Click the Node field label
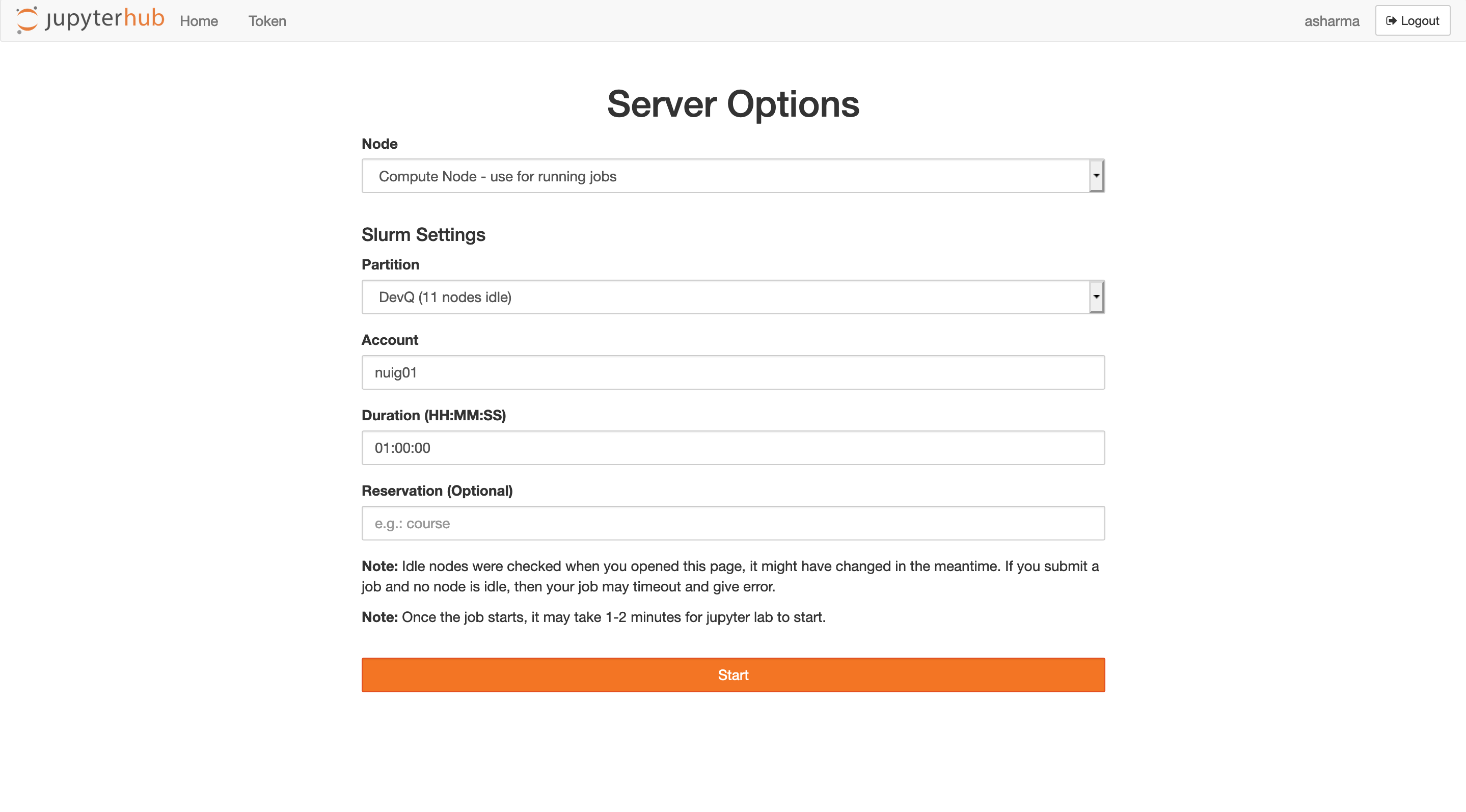1466x812 pixels. [379, 144]
